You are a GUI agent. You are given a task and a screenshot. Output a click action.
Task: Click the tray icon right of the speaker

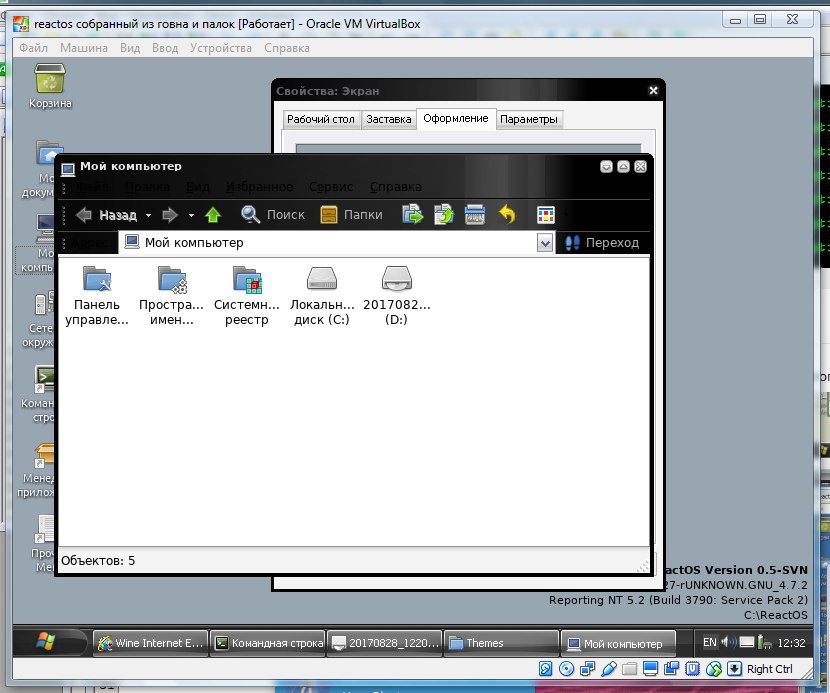[x=747, y=643]
